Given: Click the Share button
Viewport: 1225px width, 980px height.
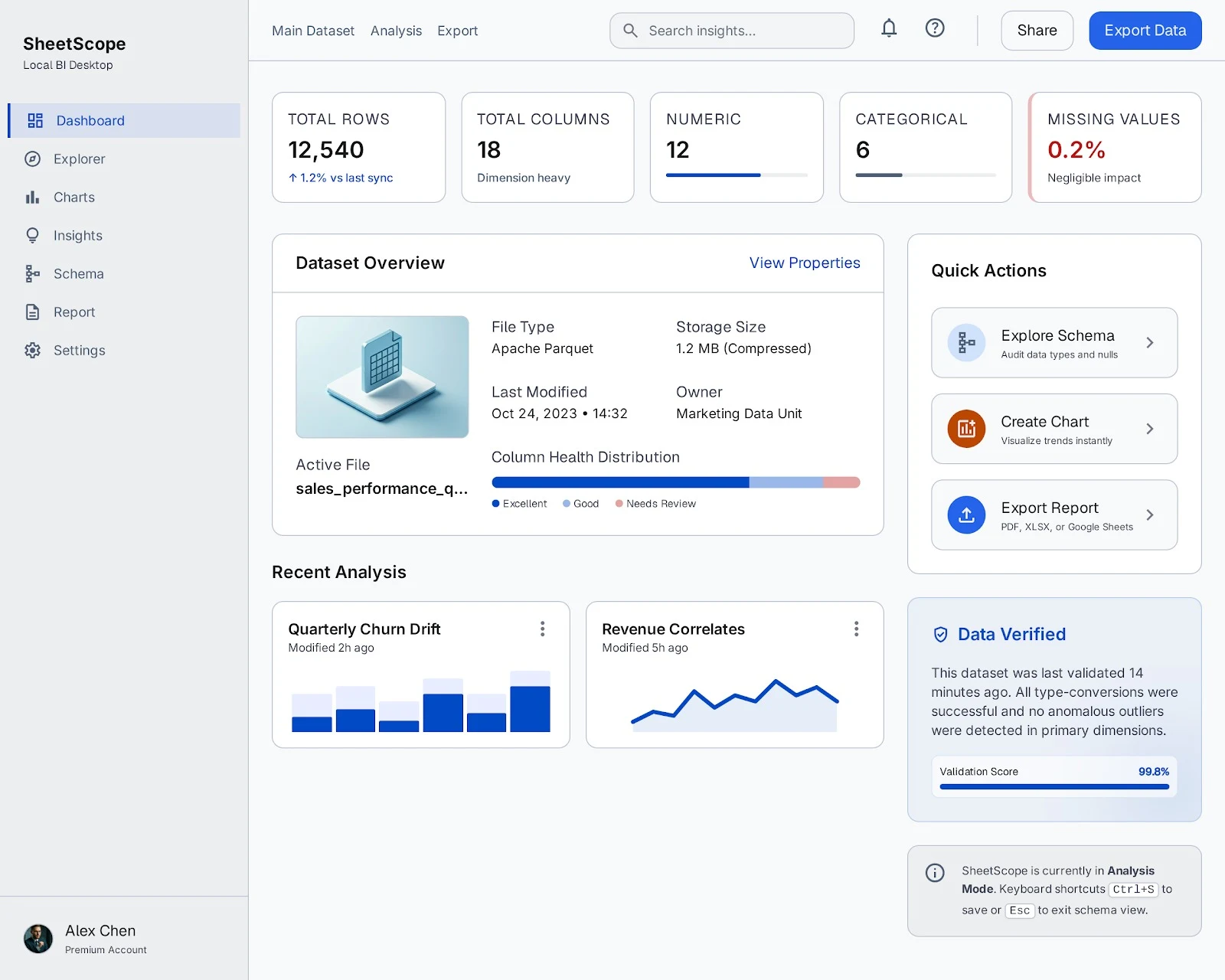Looking at the screenshot, I should click(x=1037, y=31).
